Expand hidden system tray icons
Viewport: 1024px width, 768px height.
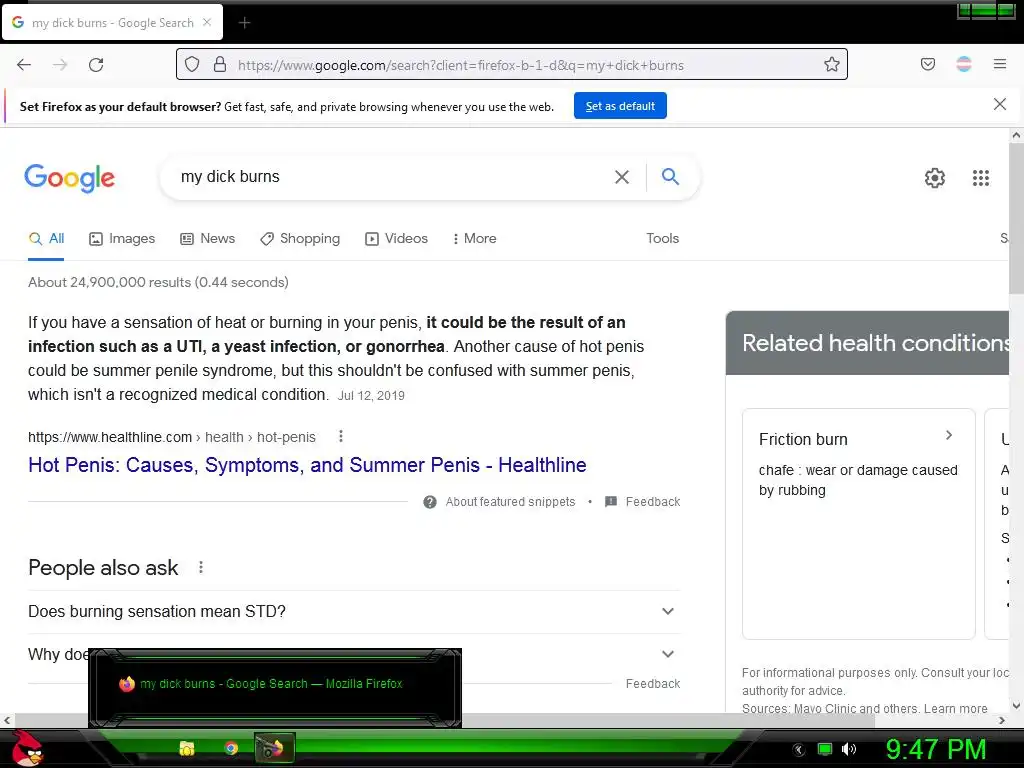click(x=799, y=750)
